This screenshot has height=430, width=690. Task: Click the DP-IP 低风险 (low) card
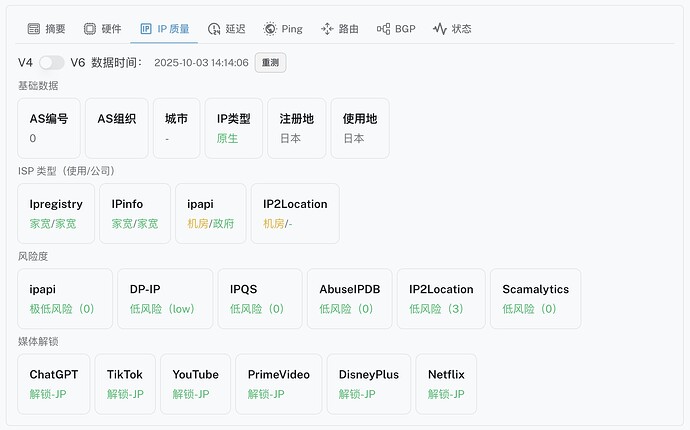165,298
